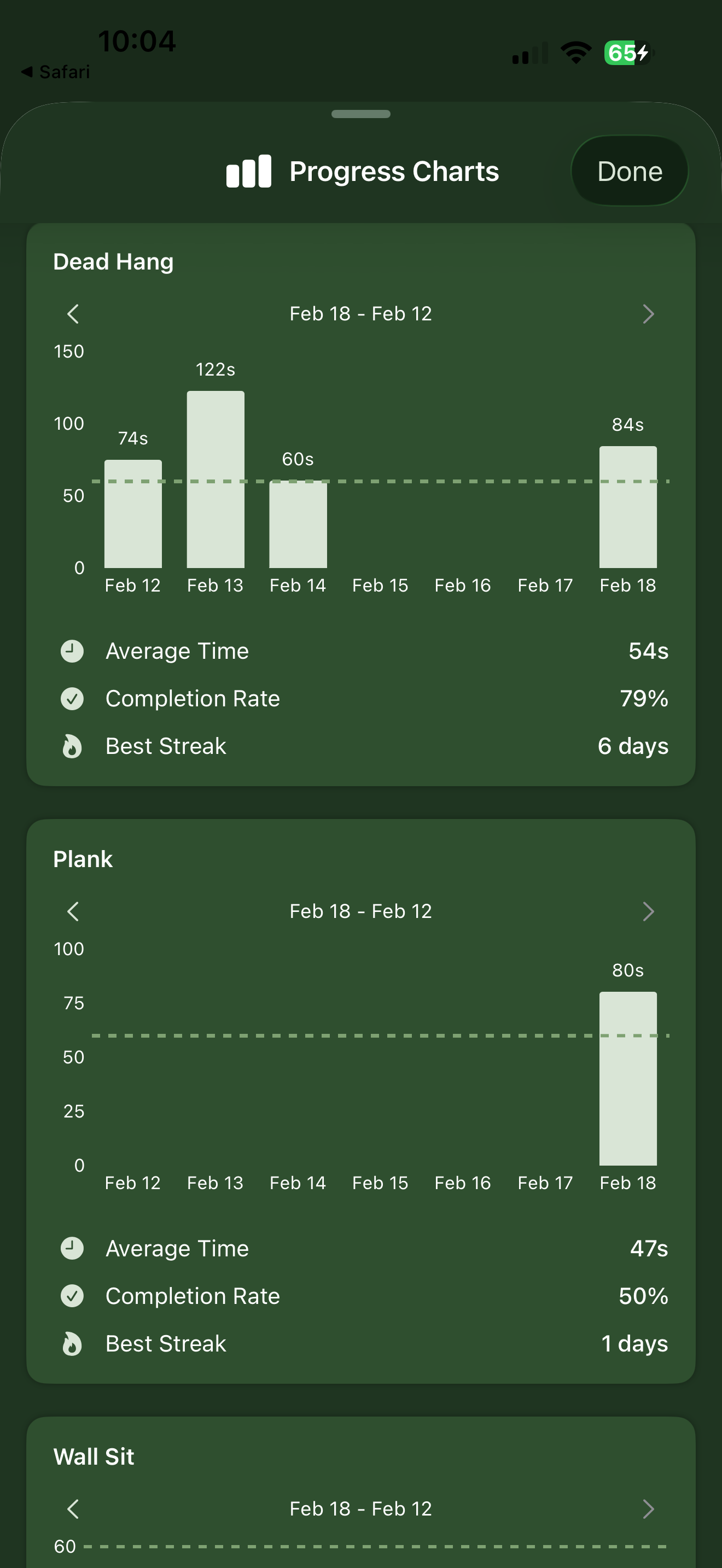
Task: Go to the previous week on Wall Sit chart
Action: [73, 1509]
